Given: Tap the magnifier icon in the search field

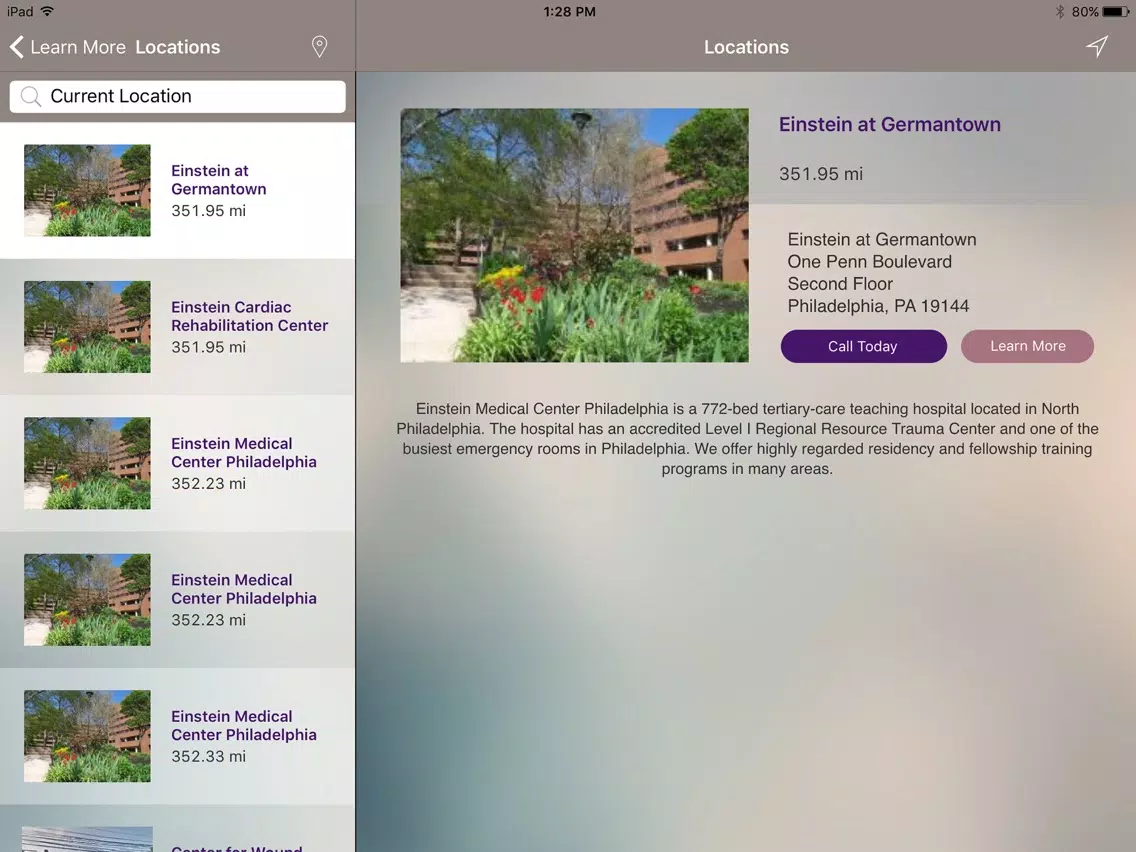Looking at the screenshot, I should click(30, 96).
